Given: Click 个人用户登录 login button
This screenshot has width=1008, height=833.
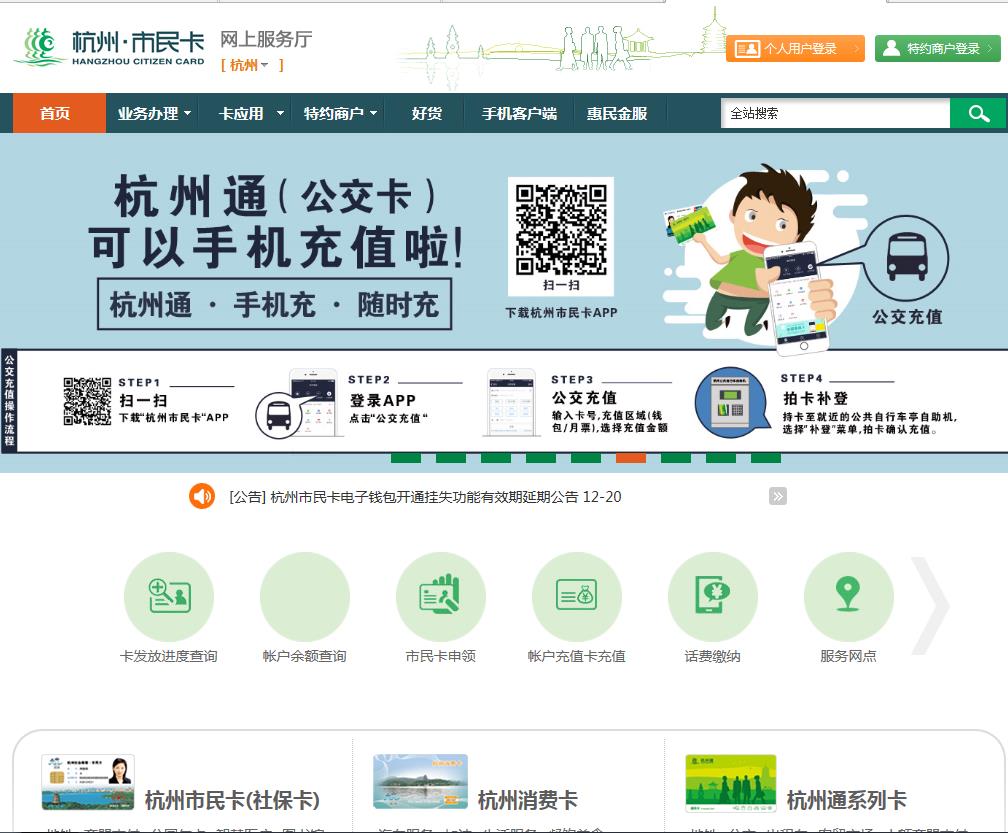Looking at the screenshot, I should tap(795, 48).
